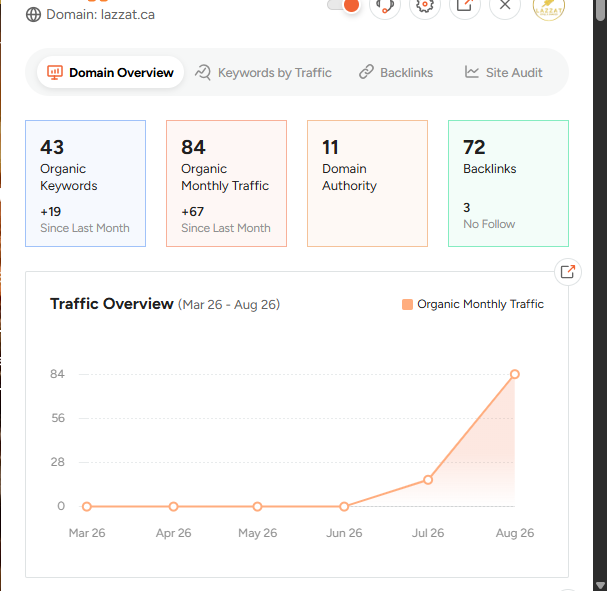
Task: Click the Jun 26 chart data point
Action: (344, 507)
